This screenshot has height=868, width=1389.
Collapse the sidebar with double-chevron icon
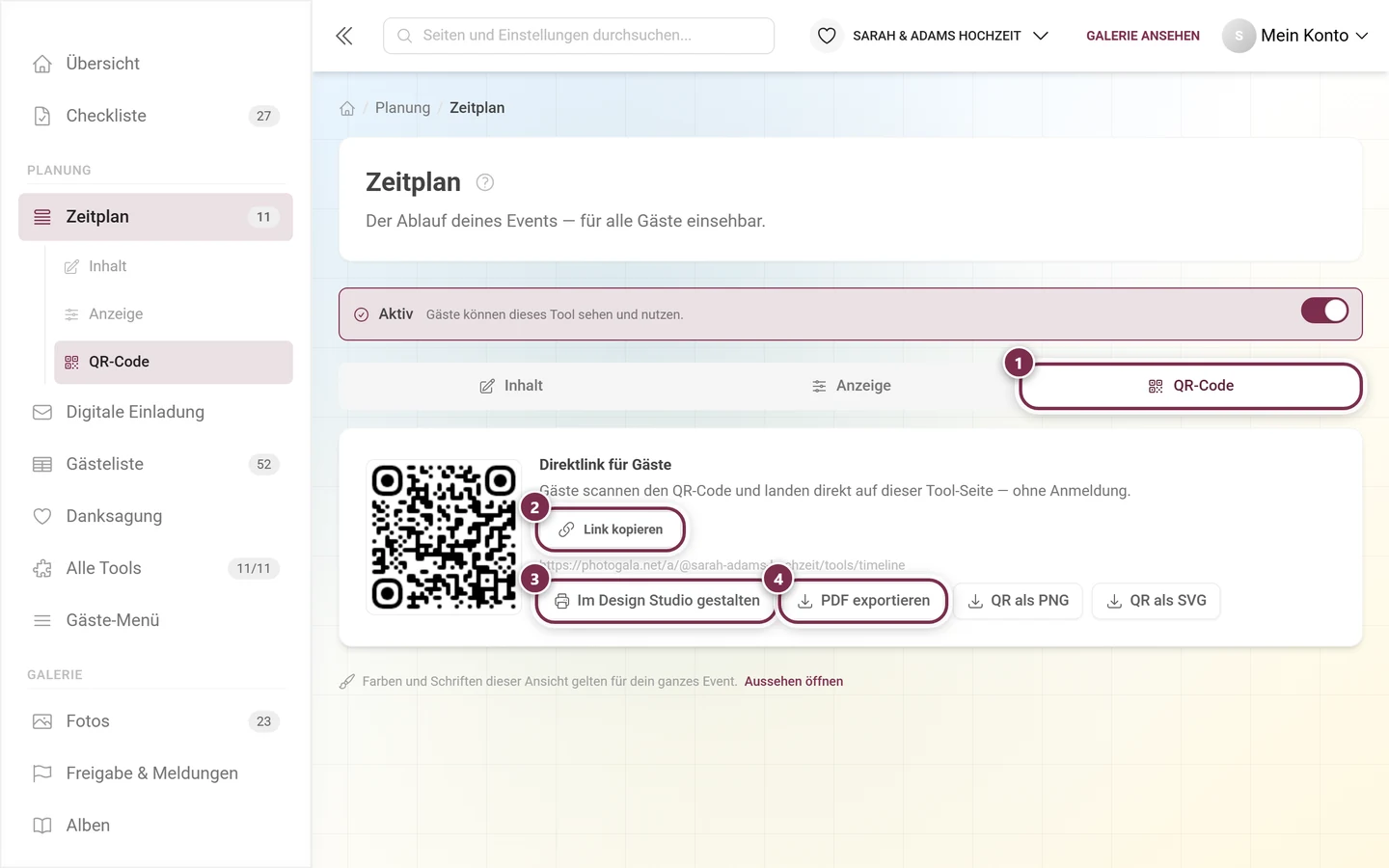[344, 36]
